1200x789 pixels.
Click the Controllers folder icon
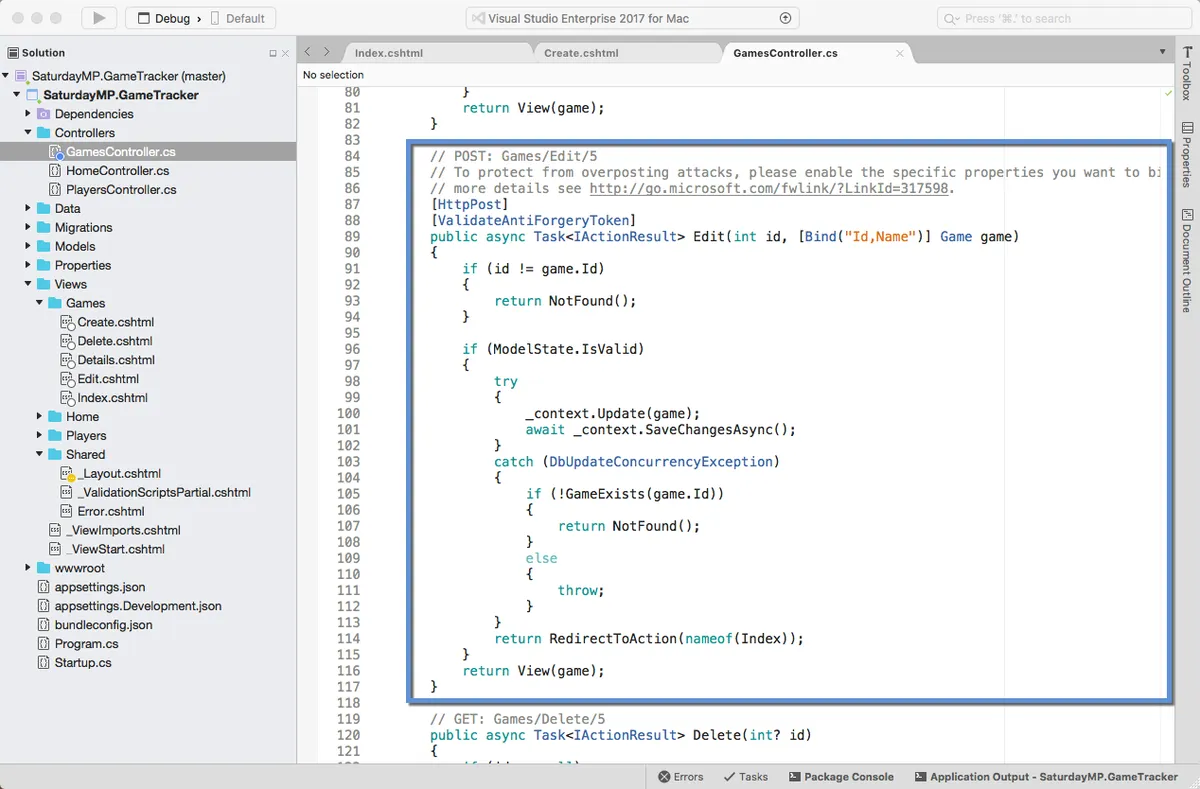click(43, 133)
